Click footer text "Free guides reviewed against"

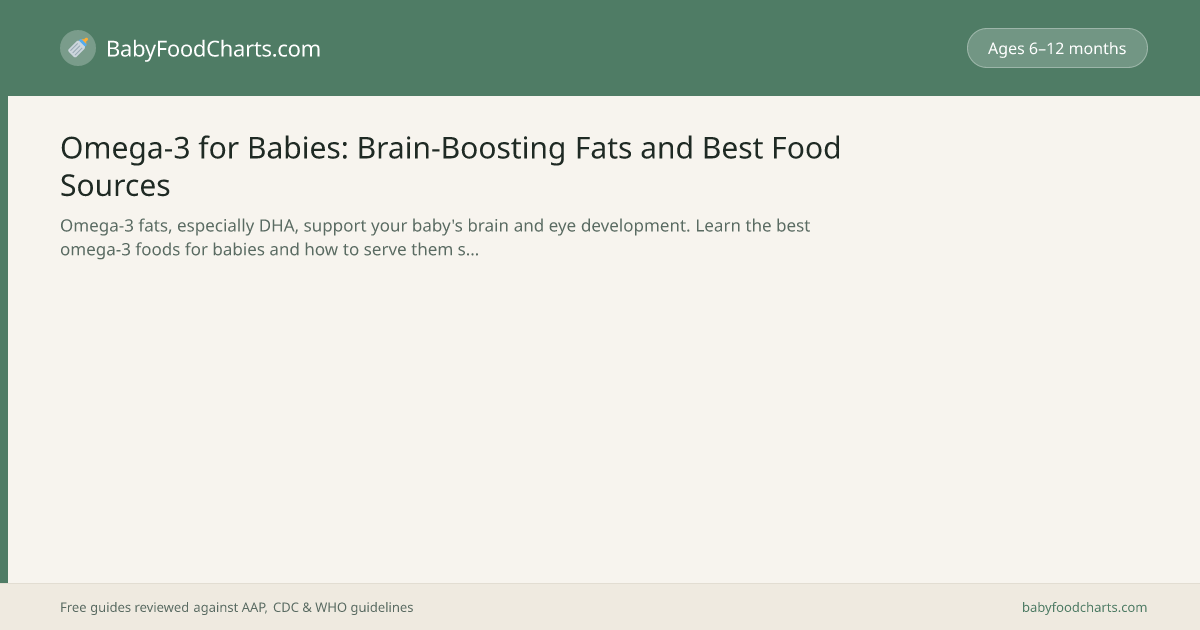pyautogui.click(x=148, y=607)
